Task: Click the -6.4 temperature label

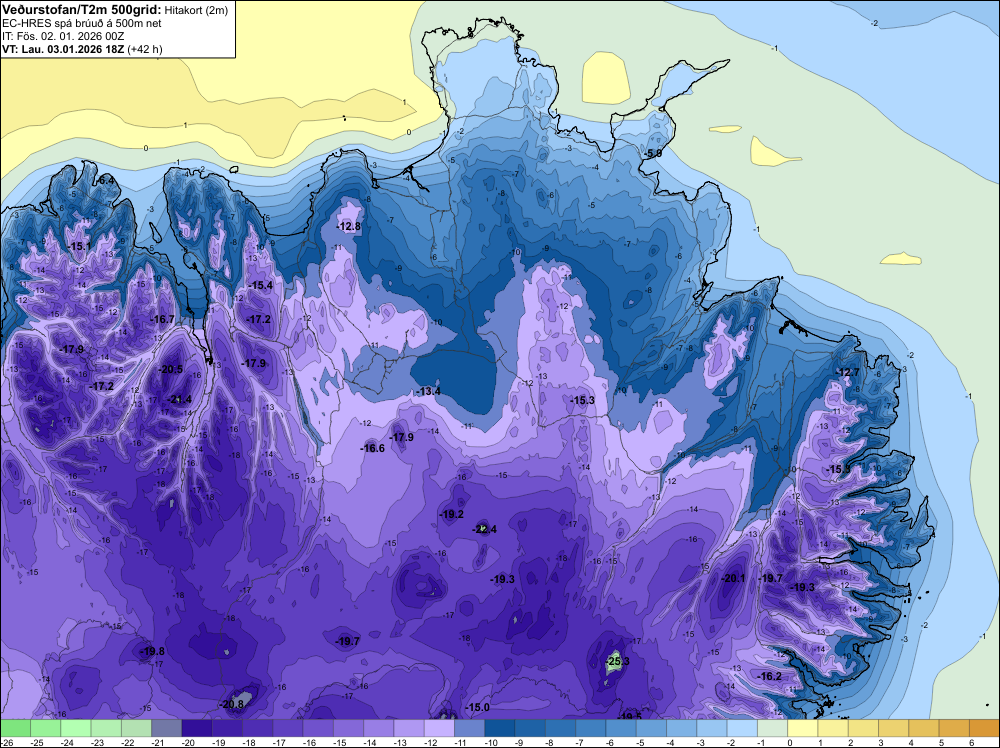Action: point(107,180)
